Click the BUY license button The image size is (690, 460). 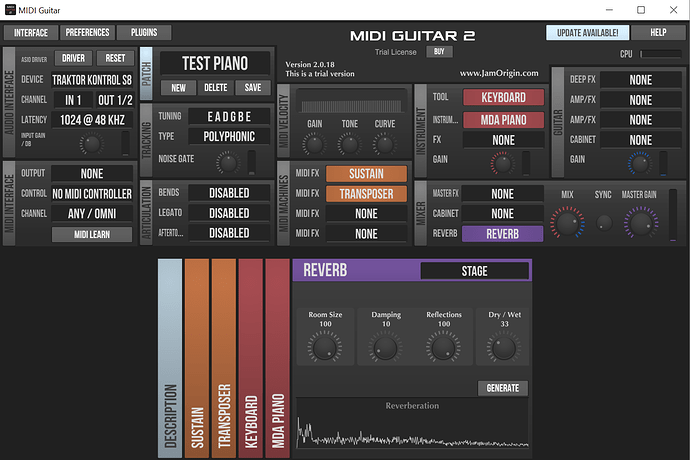(x=439, y=52)
